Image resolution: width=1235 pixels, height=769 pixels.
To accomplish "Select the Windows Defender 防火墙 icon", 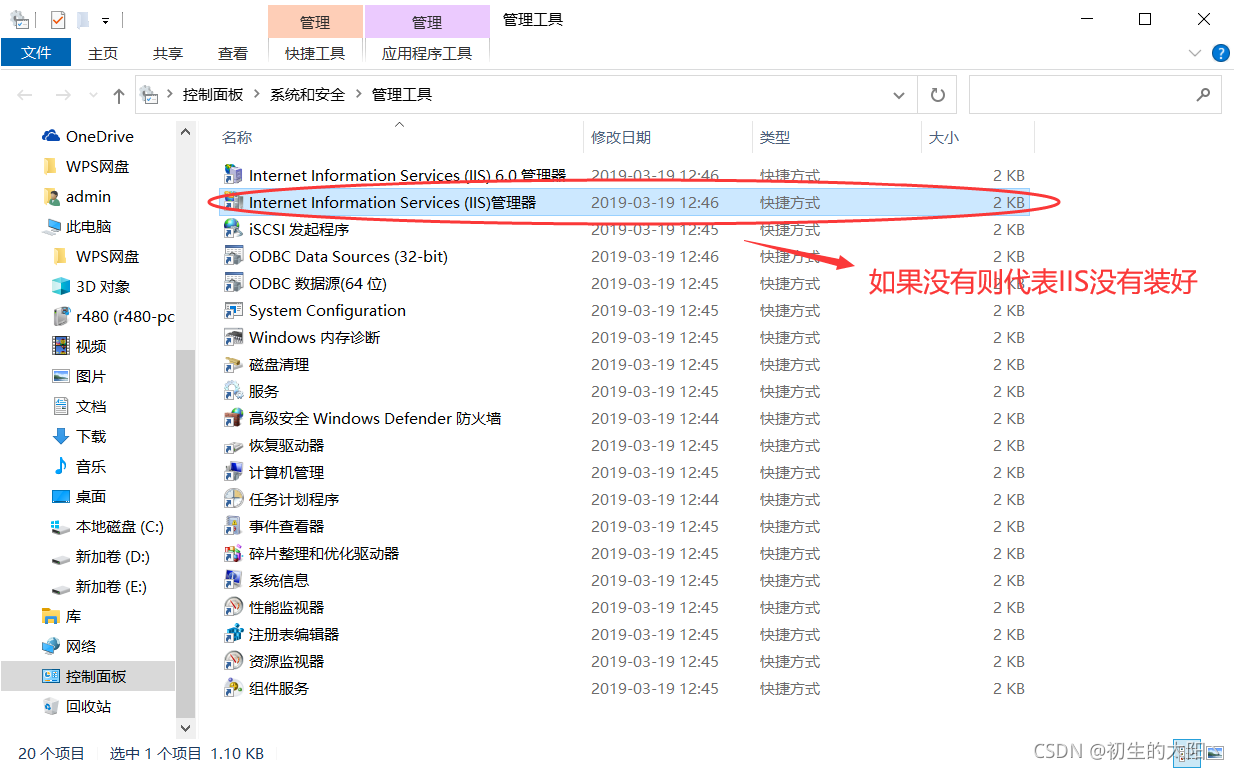I will [233, 418].
